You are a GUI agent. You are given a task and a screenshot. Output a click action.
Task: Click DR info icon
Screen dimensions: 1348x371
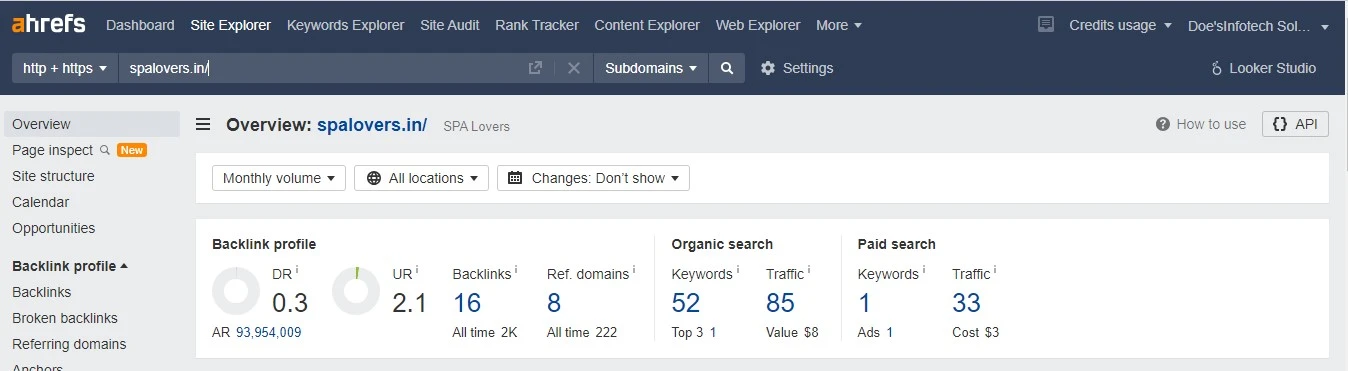[297, 269]
